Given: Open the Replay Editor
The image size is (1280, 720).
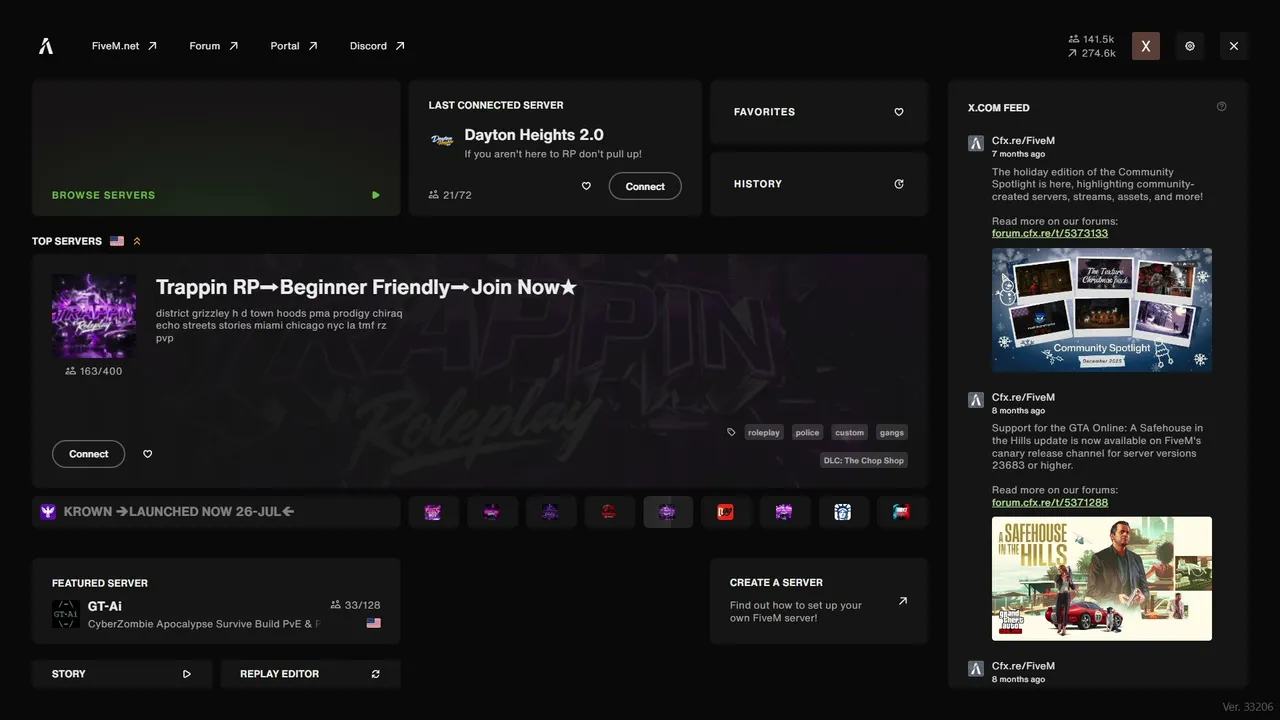Looking at the screenshot, I should [x=310, y=674].
